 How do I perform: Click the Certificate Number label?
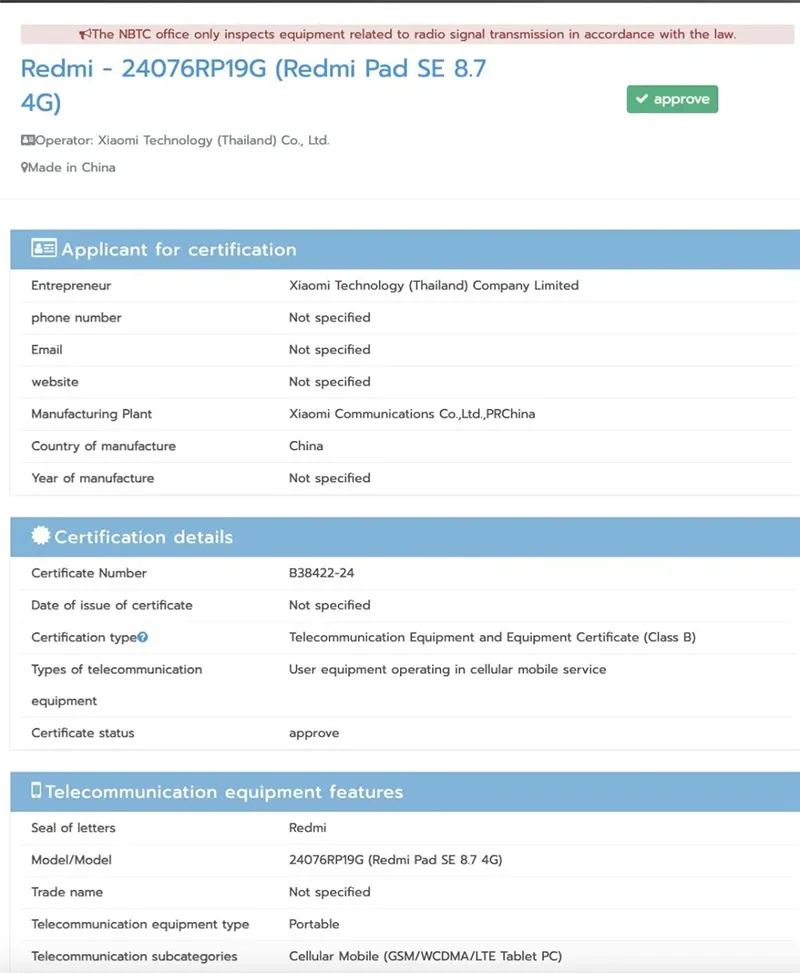[x=89, y=573]
